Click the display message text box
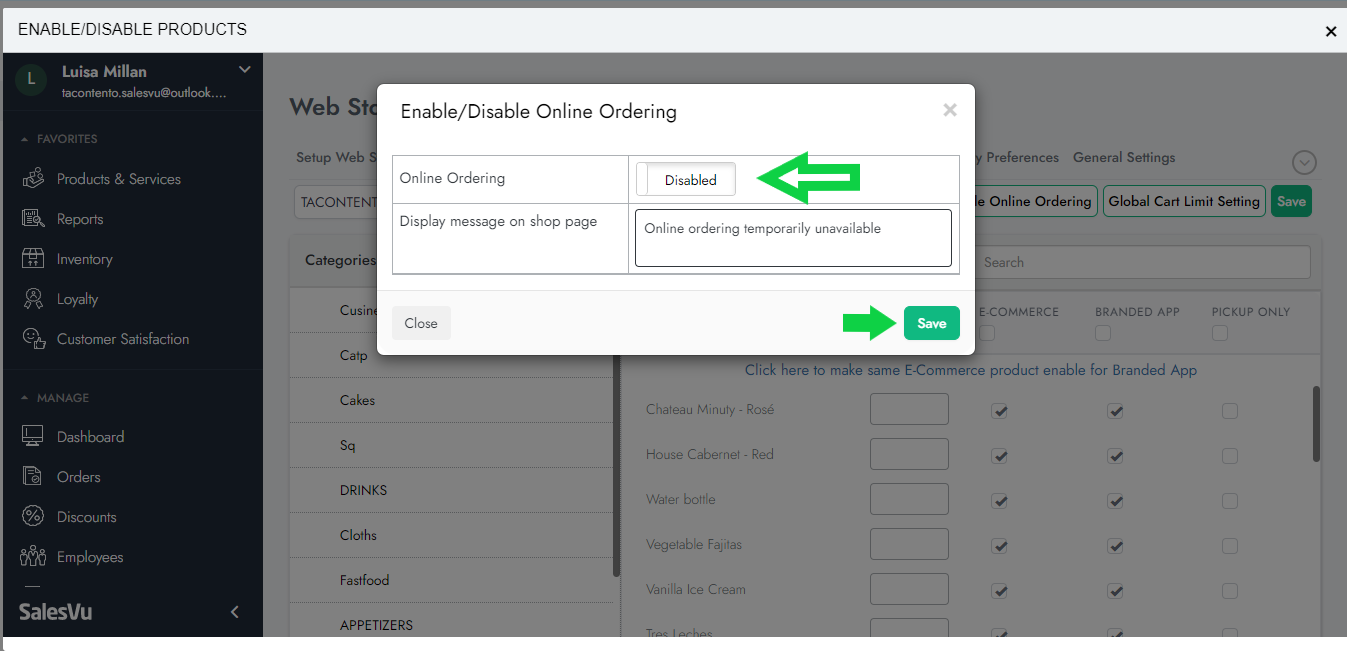Viewport: 1347px width, 651px height. (x=793, y=238)
